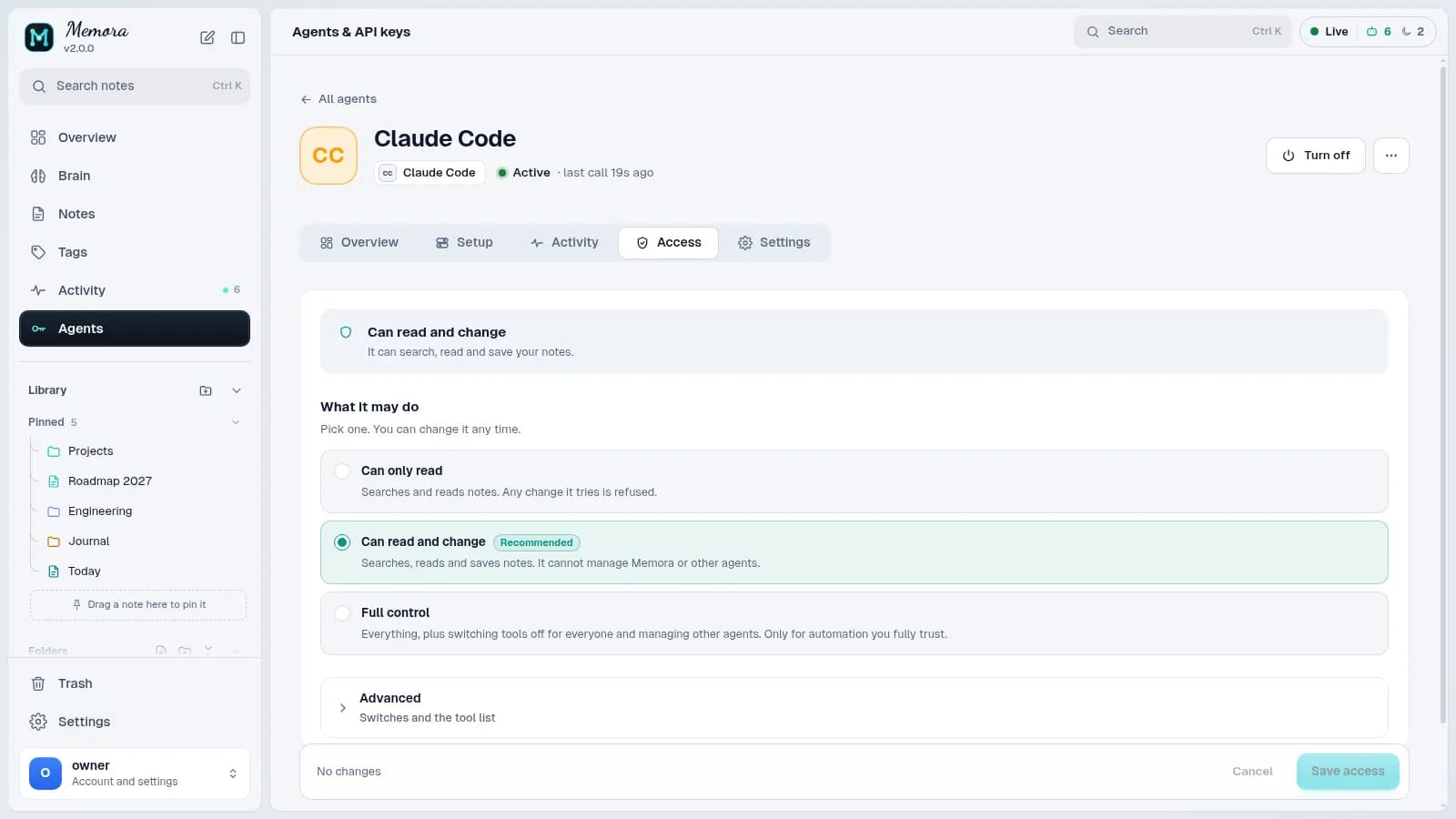1456x819 pixels.
Task: Open the Projects pinned folder
Action: pos(137,451)
